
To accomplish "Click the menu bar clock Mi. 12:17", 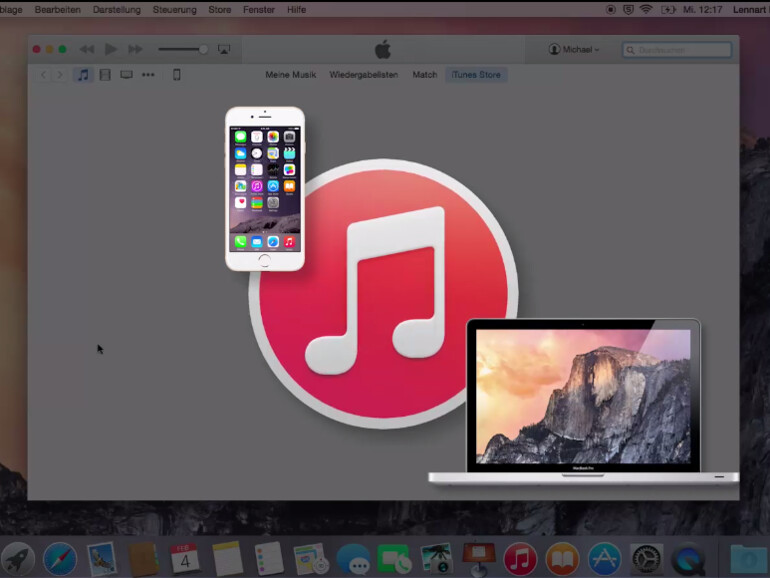I will [702, 9].
